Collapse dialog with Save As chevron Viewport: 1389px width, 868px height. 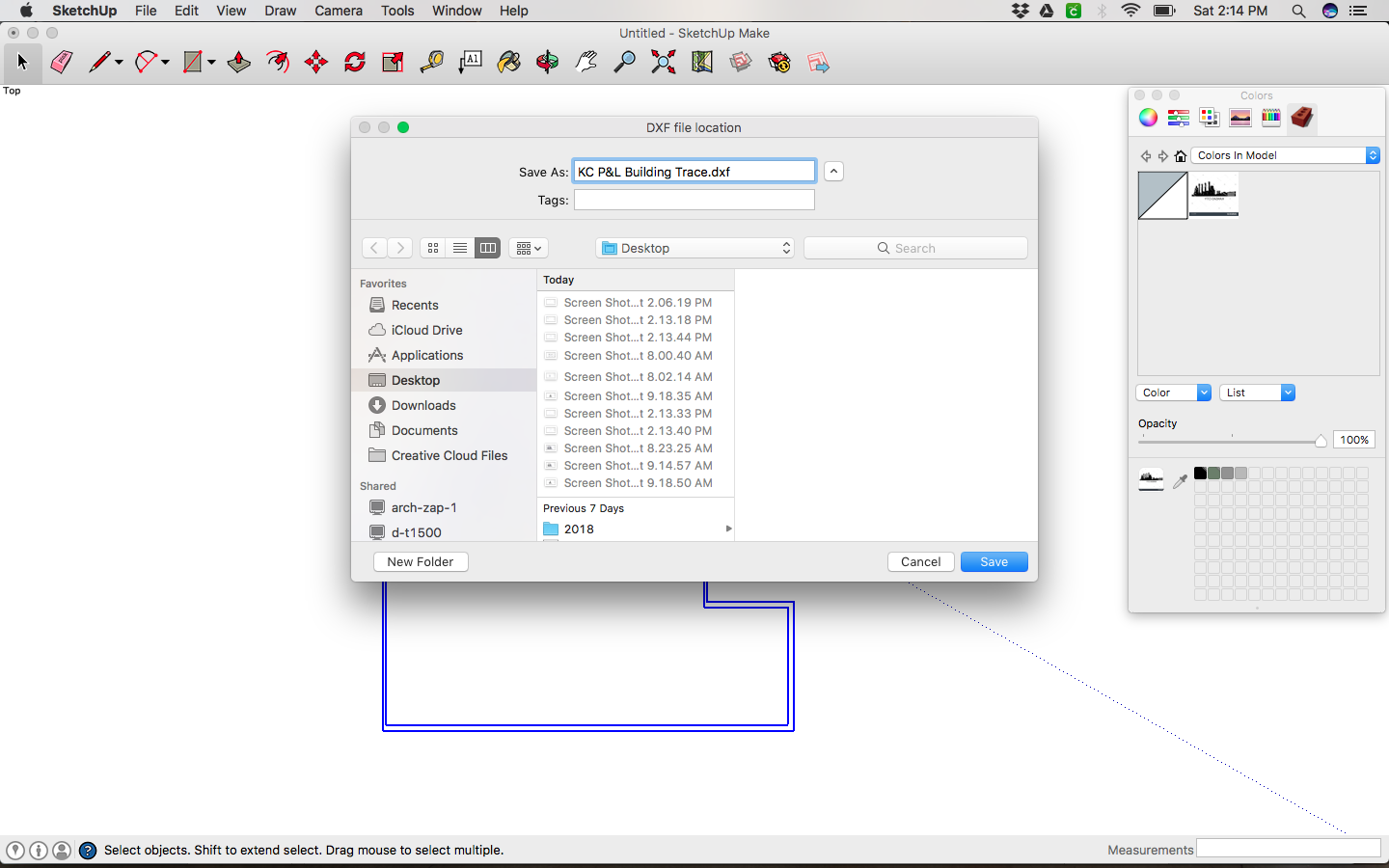pyautogui.click(x=833, y=171)
